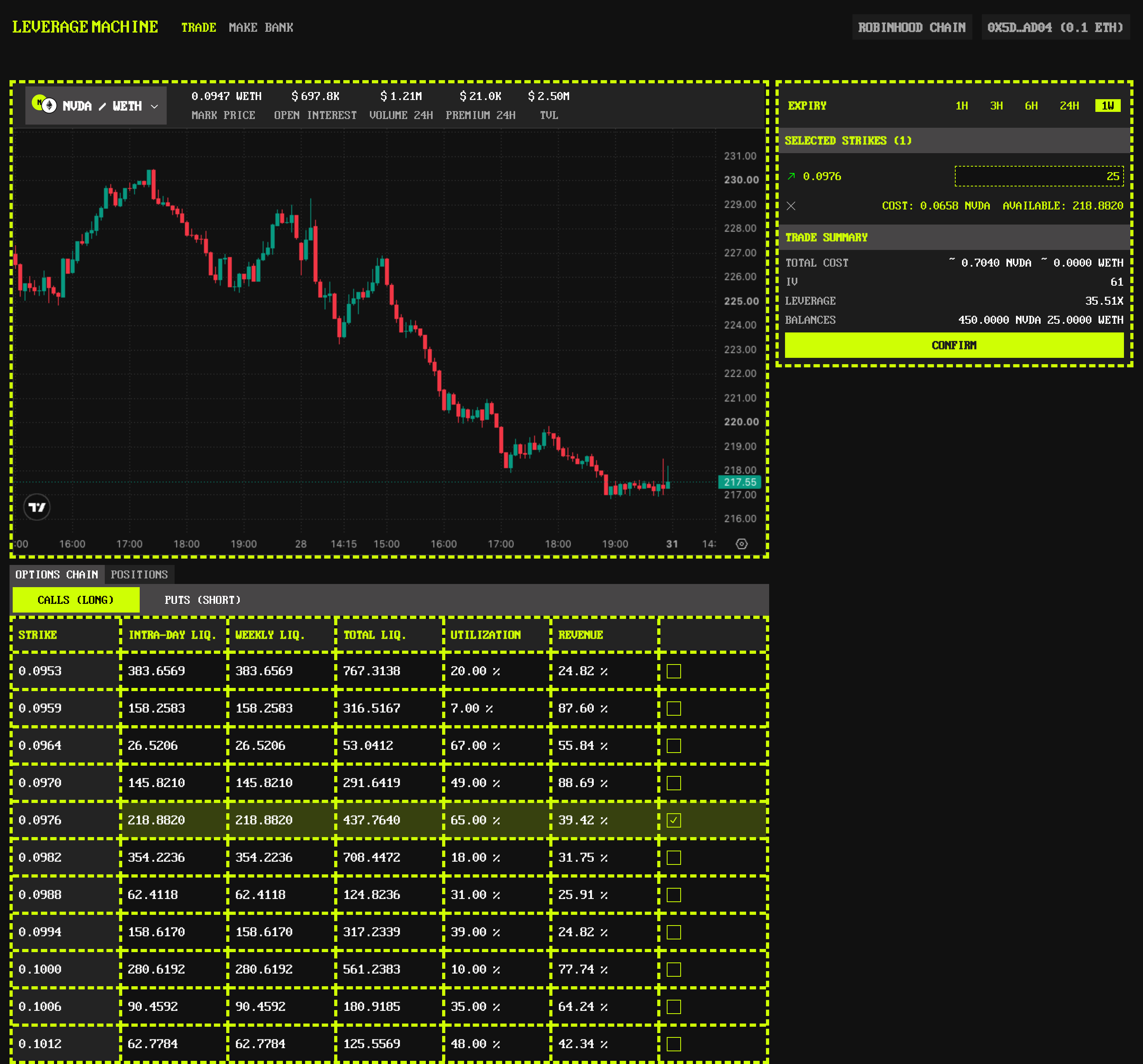This screenshot has width=1143, height=1064.
Task: Click the Cost: 0.0658 NVDA text
Action: (x=936, y=206)
